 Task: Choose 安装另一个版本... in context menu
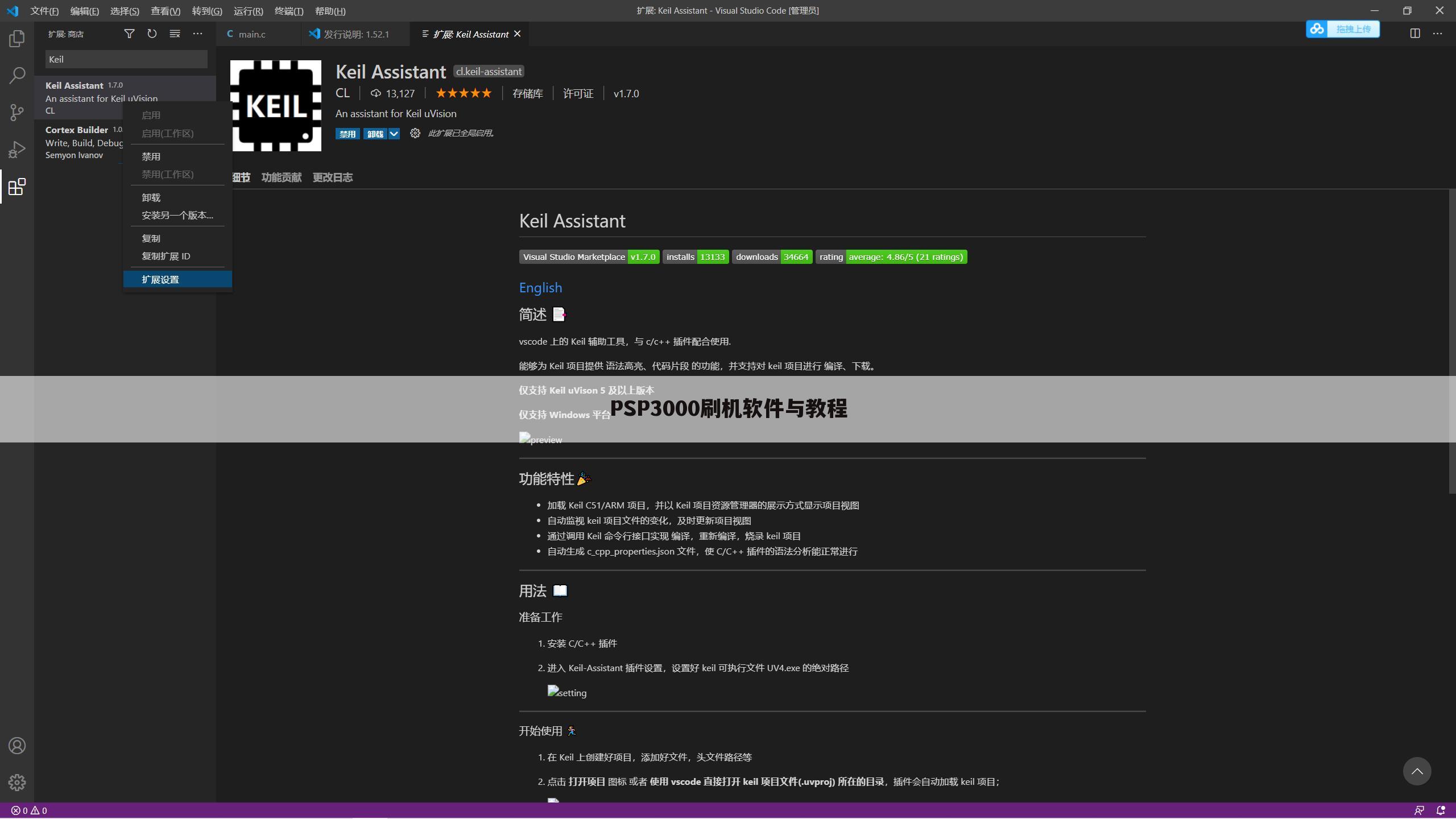click(x=177, y=215)
